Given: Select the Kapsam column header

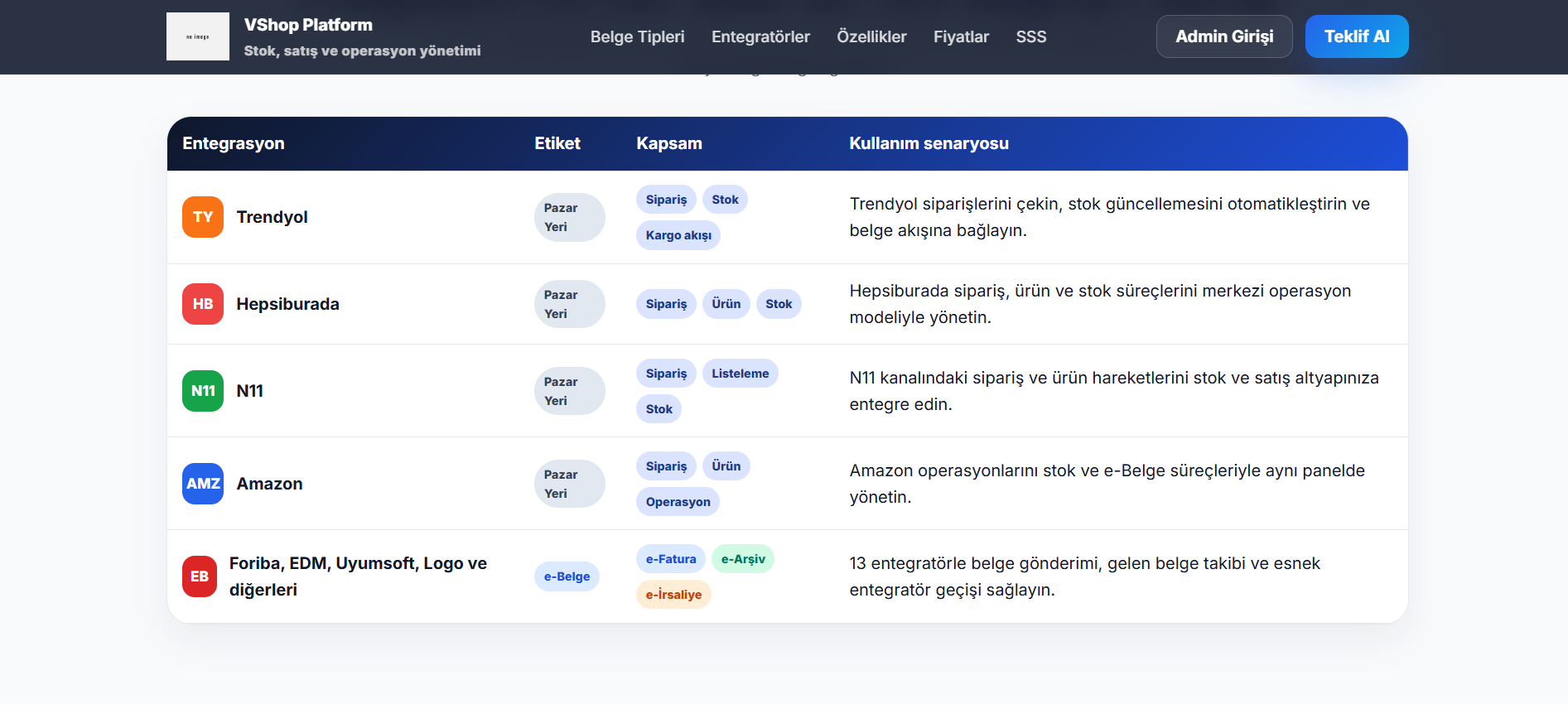Looking at the screenshot, I should (x=669, y=143).
